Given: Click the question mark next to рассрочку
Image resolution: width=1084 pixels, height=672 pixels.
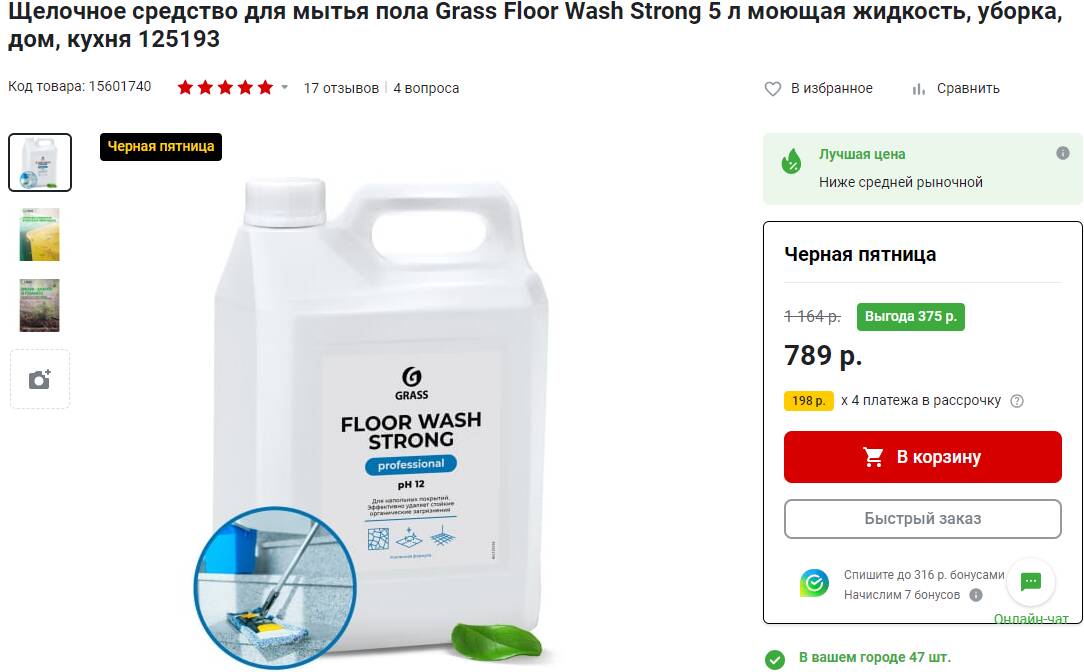Looking at the screenshot, I should [x=1017, y=401].
